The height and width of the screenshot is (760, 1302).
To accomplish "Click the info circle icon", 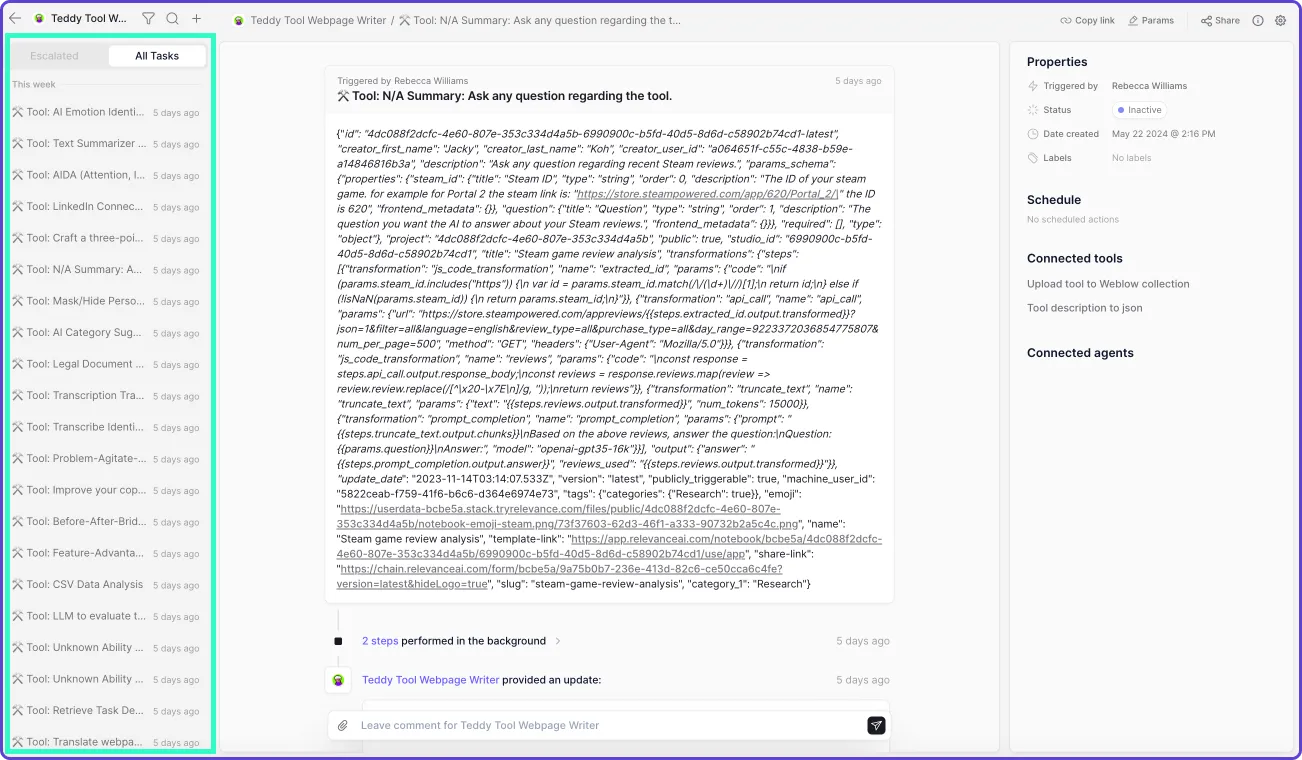I will [x=1258, y=20].
